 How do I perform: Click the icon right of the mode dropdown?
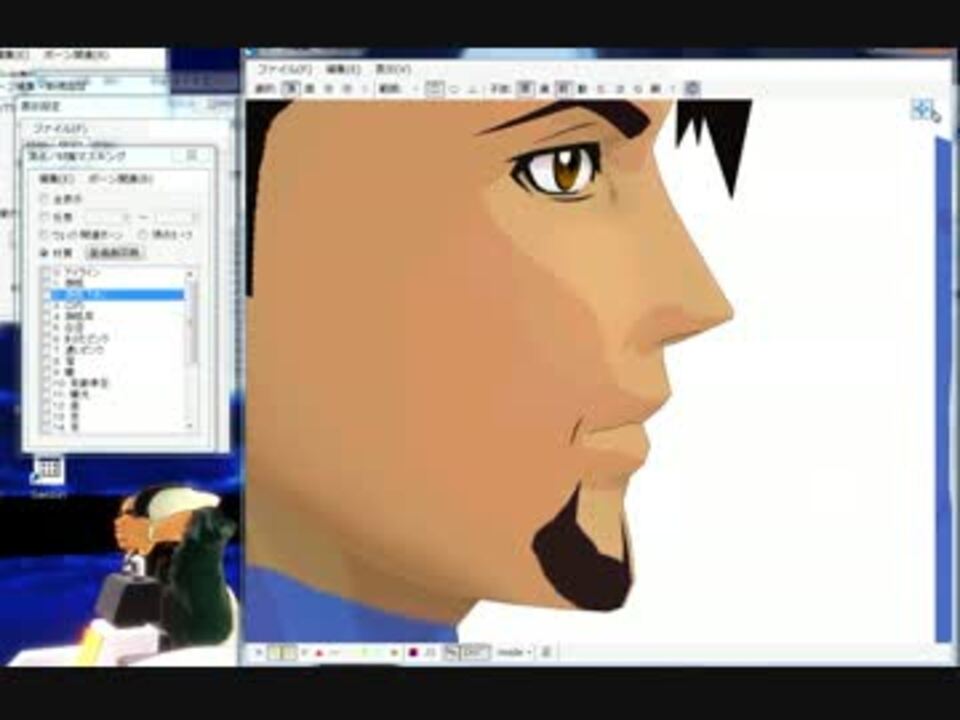pos(547,653)
